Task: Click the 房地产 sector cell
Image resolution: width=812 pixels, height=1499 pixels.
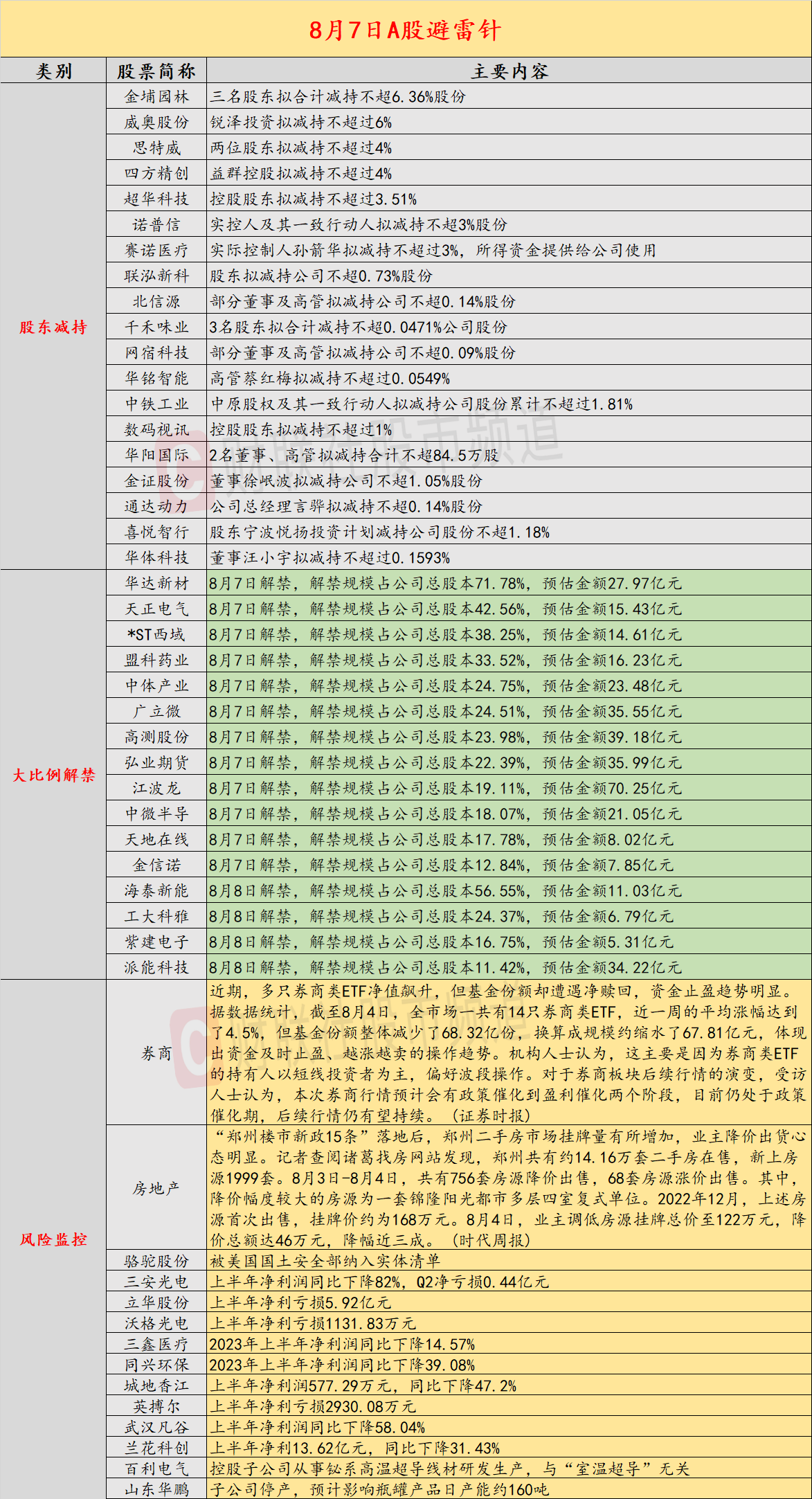Action: pyautogui.click(x=156, y=1189)
